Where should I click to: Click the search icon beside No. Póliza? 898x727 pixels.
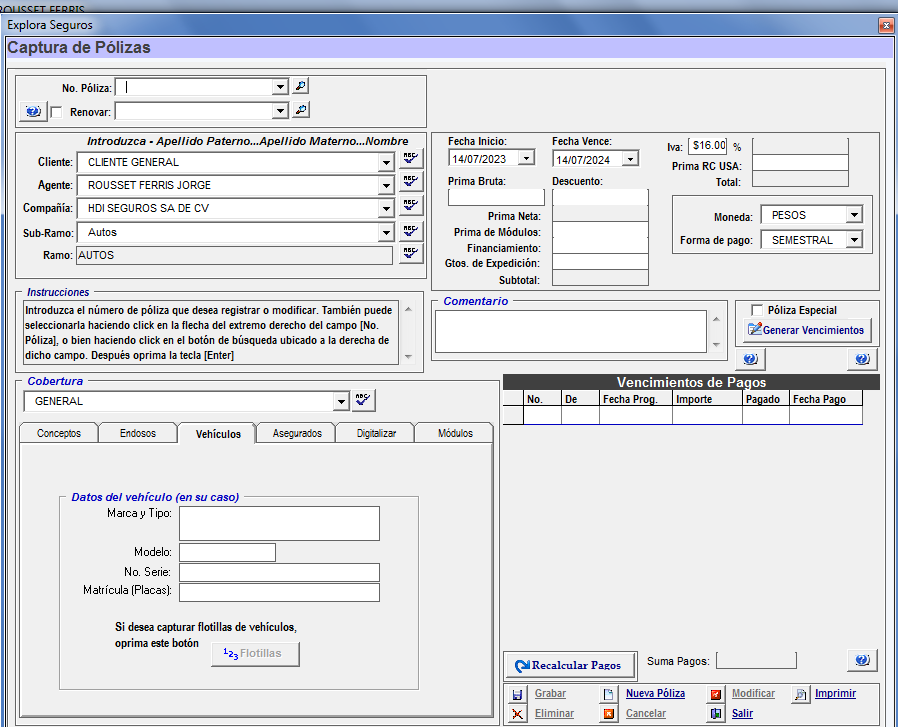click(300, 87)
